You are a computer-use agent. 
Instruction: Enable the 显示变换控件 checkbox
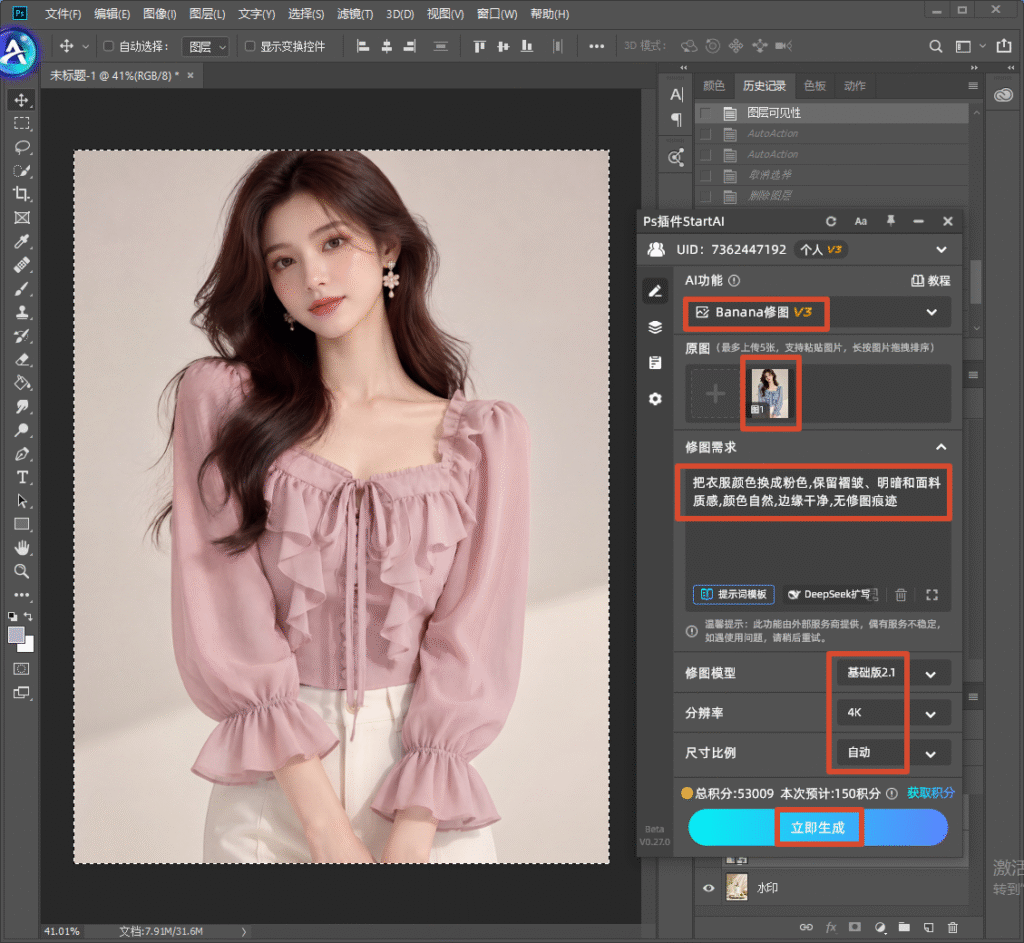[249, 46]
